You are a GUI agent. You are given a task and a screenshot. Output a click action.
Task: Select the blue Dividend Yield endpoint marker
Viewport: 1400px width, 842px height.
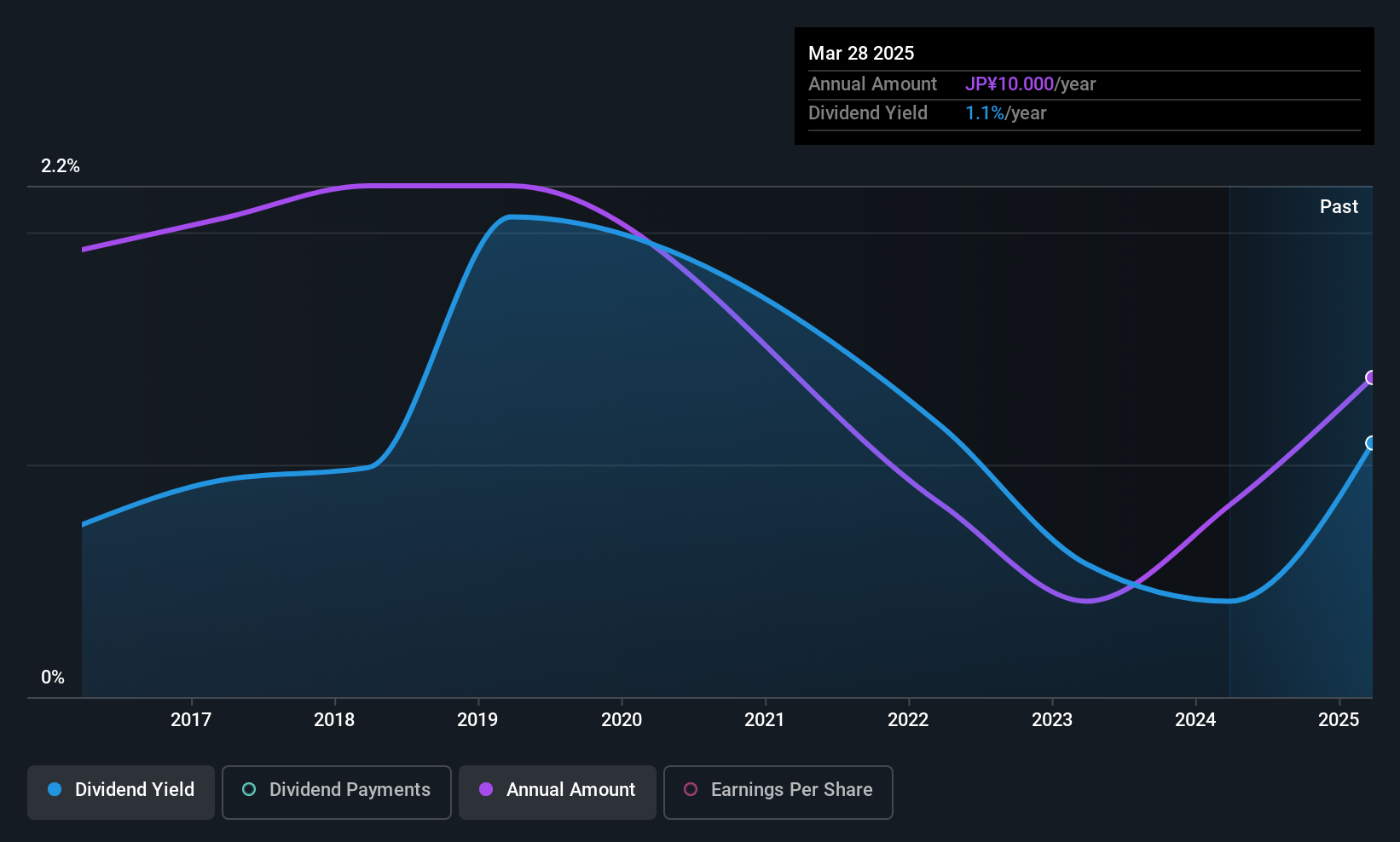1372,443
